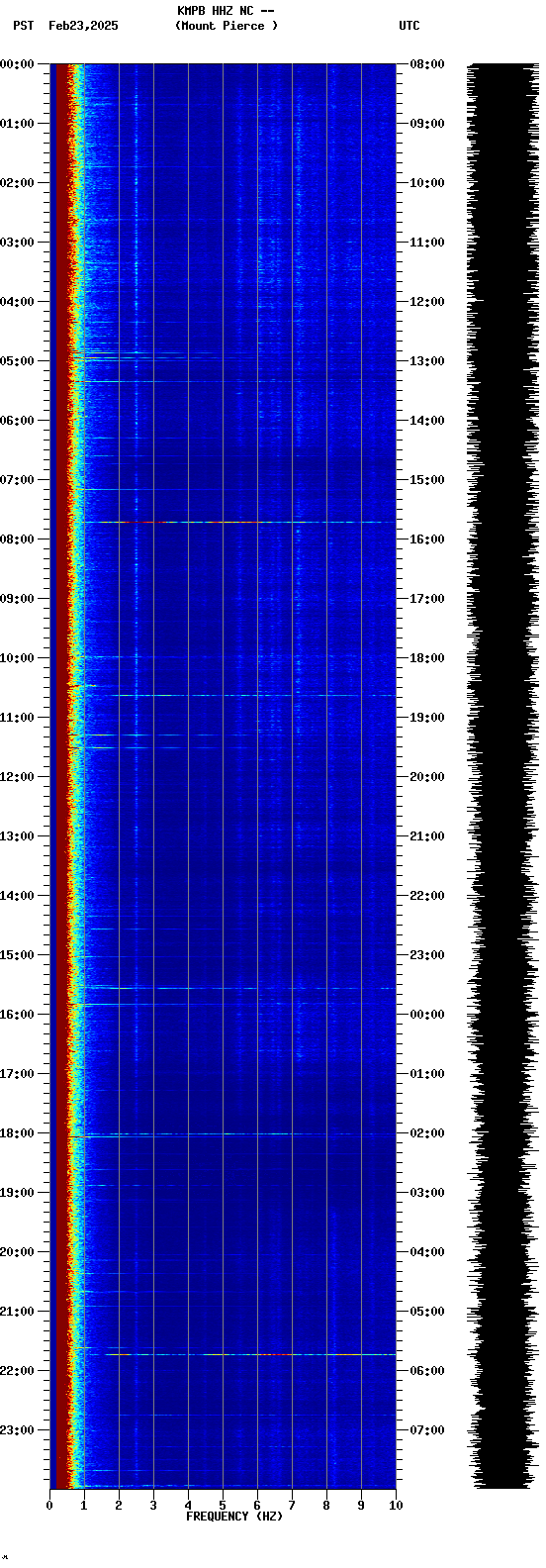Click the '1' Hz frequency tick label

pos(84,1506)
